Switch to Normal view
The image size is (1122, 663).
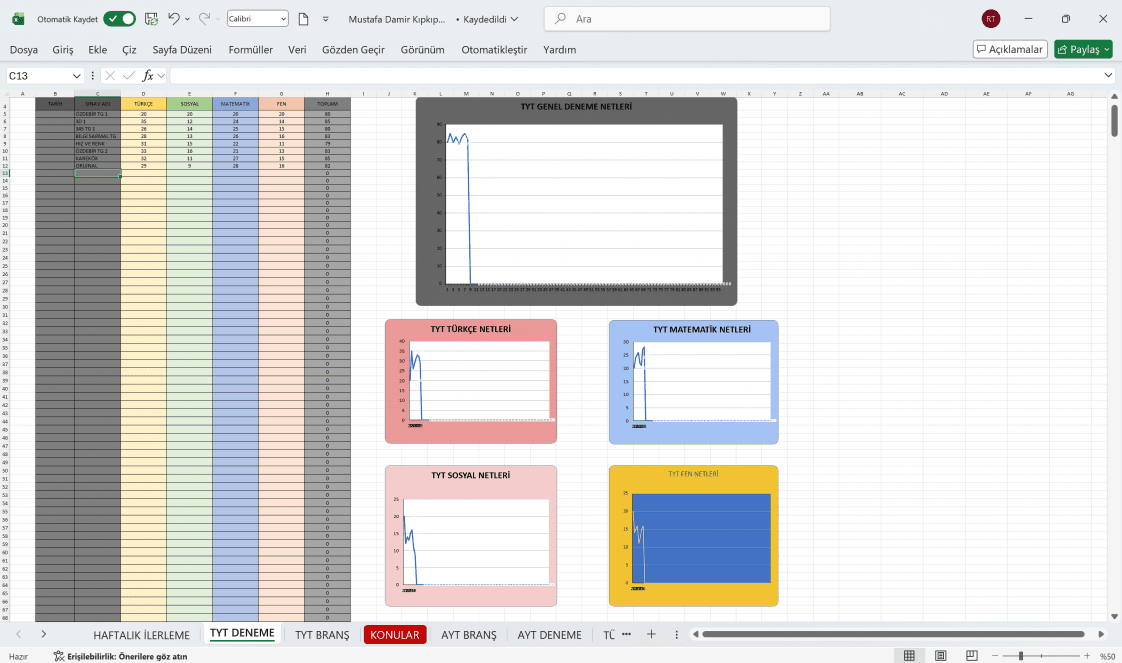(x=909, y=656)
